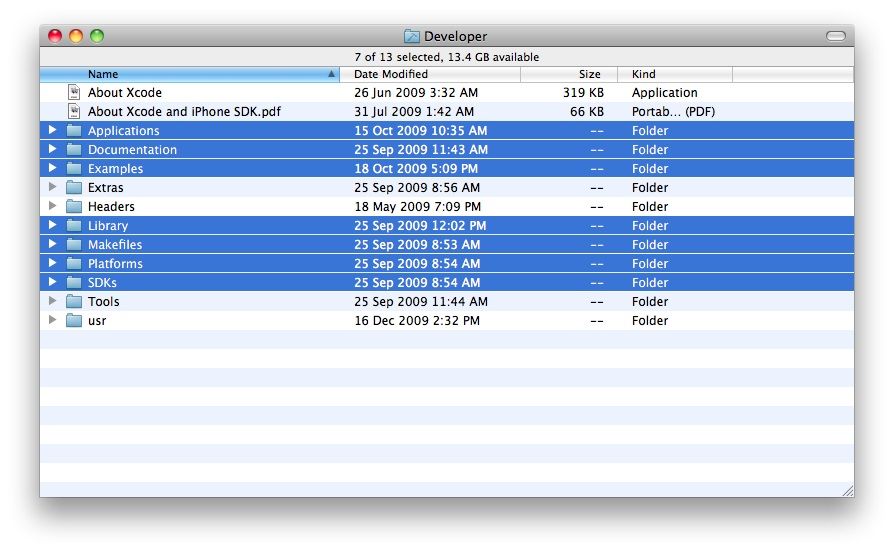Click the Documentation folder name
This screenshot has height=552, width=894.
pyautogui.click(x=132, y=149)
